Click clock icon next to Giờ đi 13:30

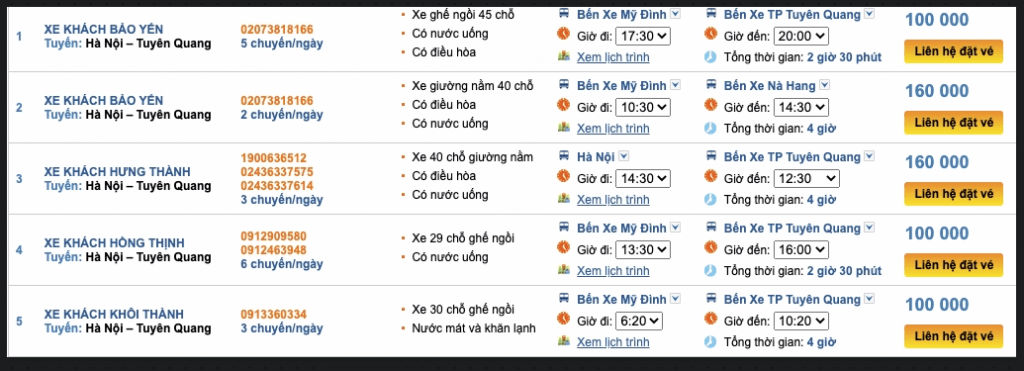point(563,248)
